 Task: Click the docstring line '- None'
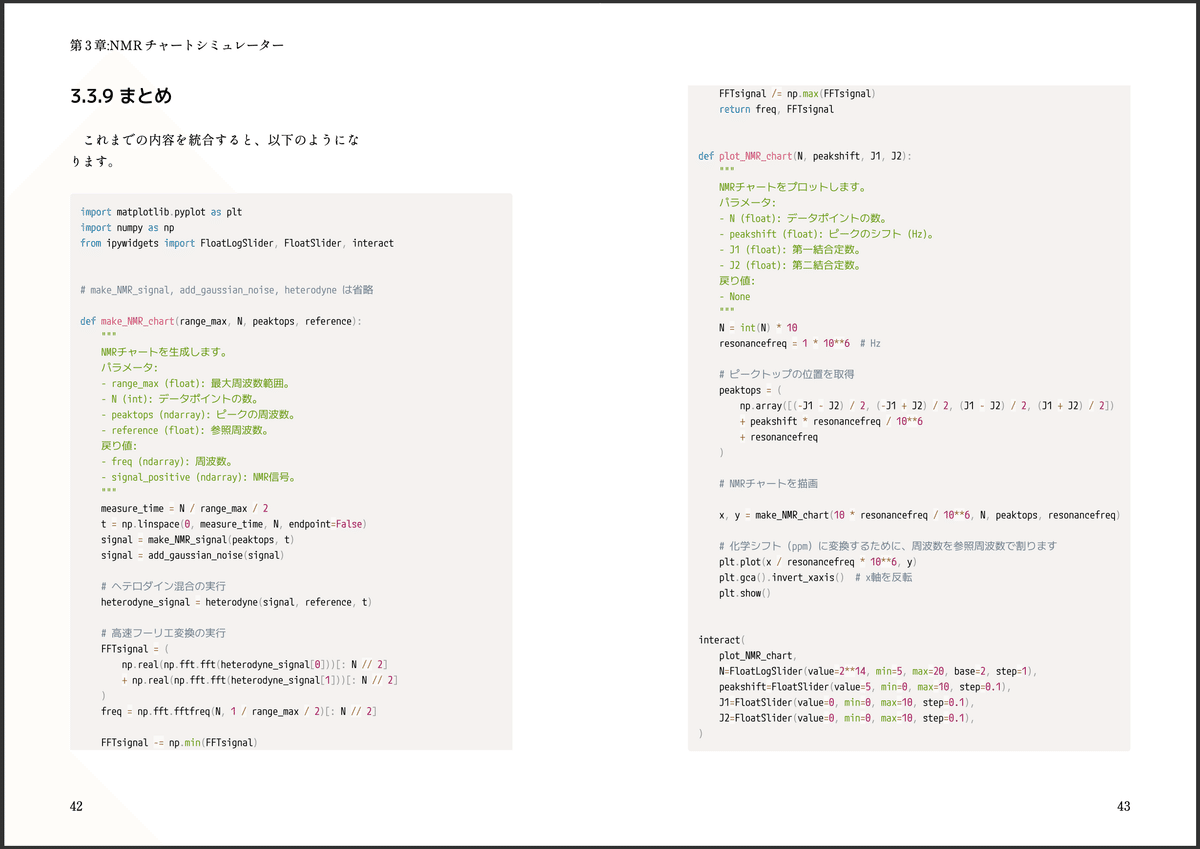click(734, 296)
